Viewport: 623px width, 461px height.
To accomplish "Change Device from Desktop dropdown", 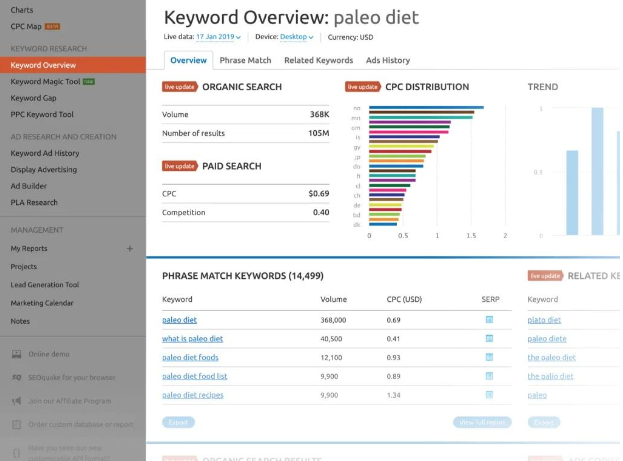I will pos(296,37).
